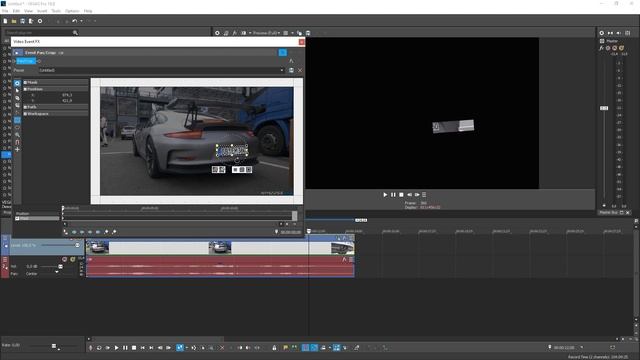Click the Record microphone button in transport
This screenshot has height=360, width=640.
[x=91, y=348]
